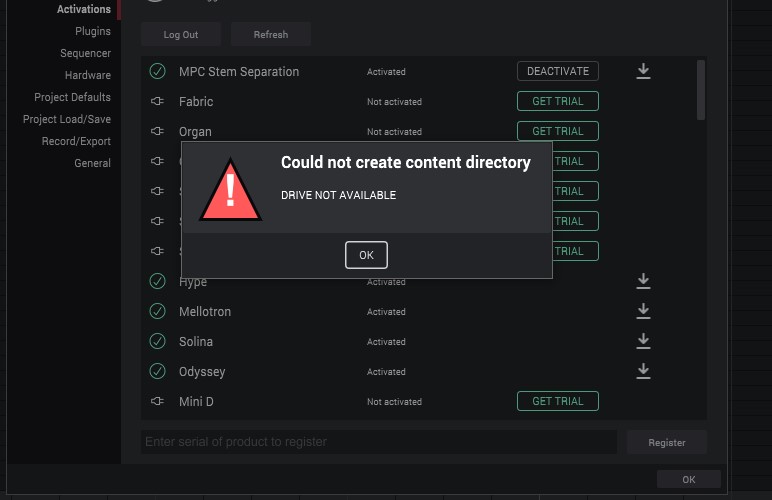Download Hype content via arrow icon

(x=643, y=281)
